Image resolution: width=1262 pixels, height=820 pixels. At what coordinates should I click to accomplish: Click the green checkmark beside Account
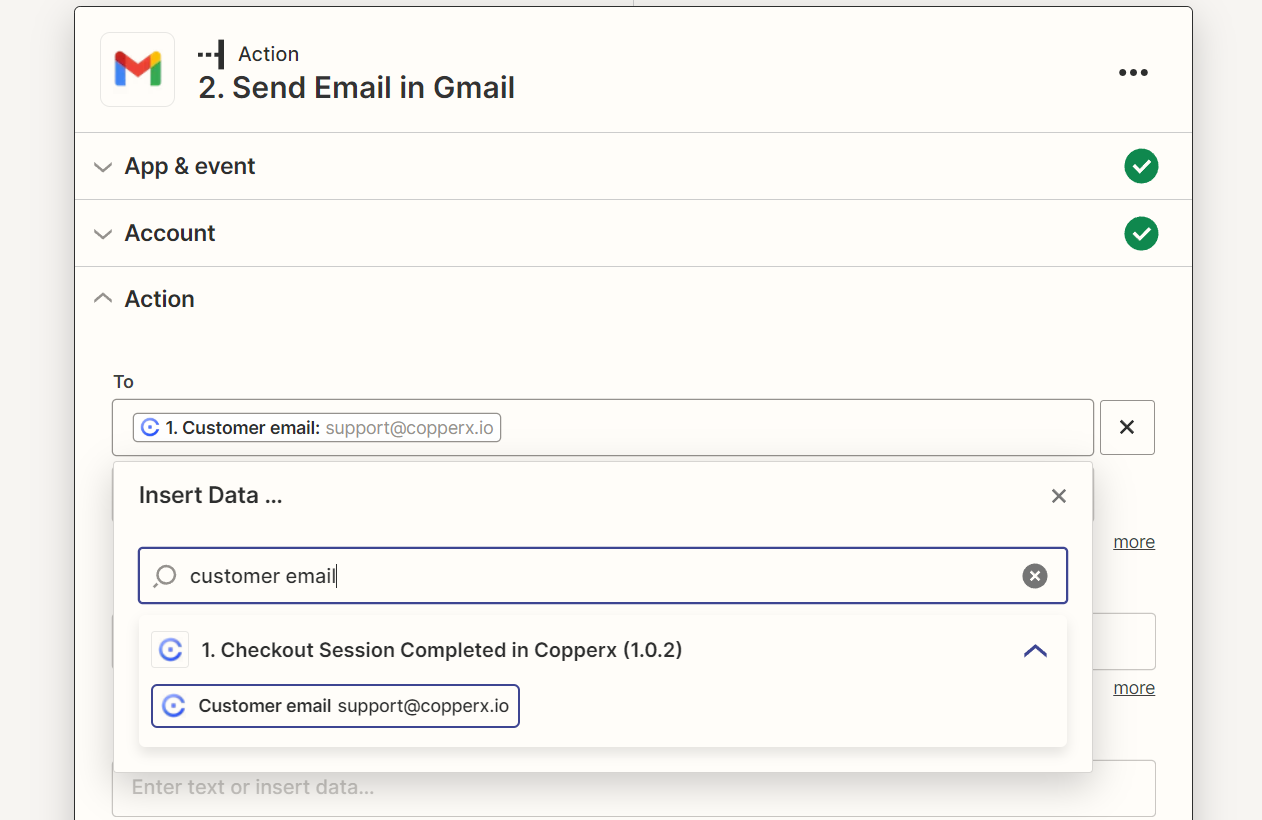1141,233
